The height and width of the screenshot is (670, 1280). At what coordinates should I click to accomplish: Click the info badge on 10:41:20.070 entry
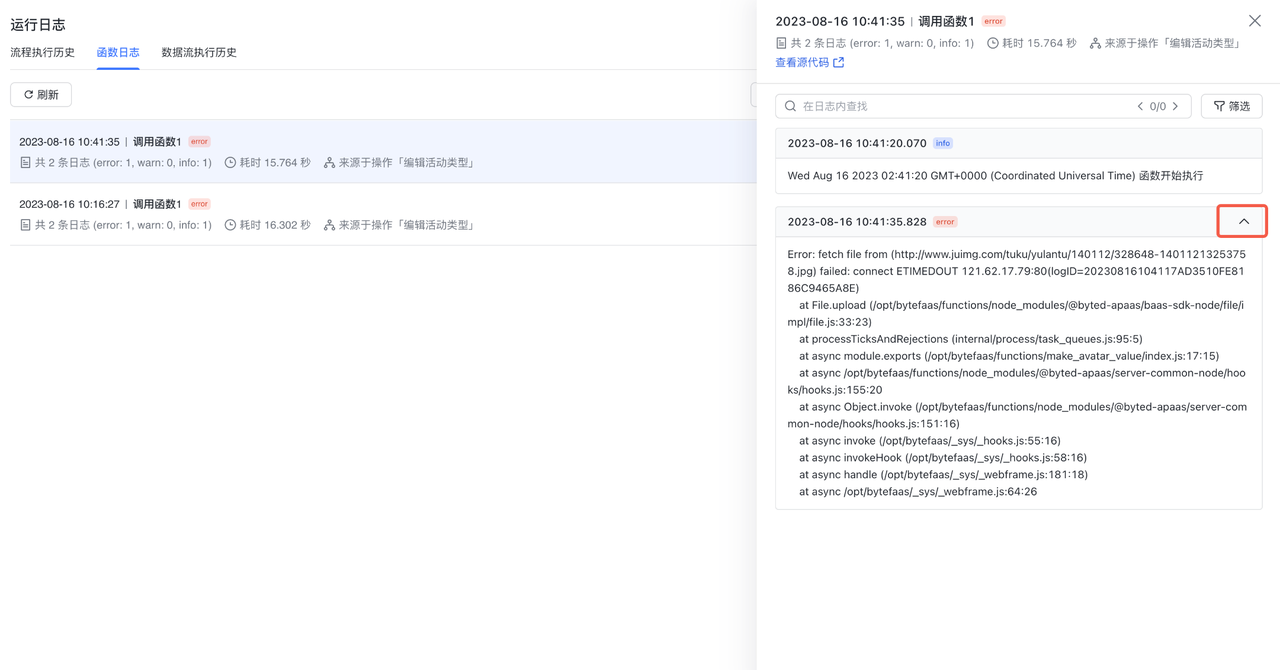pyautogui.click(x=943, y=143)
